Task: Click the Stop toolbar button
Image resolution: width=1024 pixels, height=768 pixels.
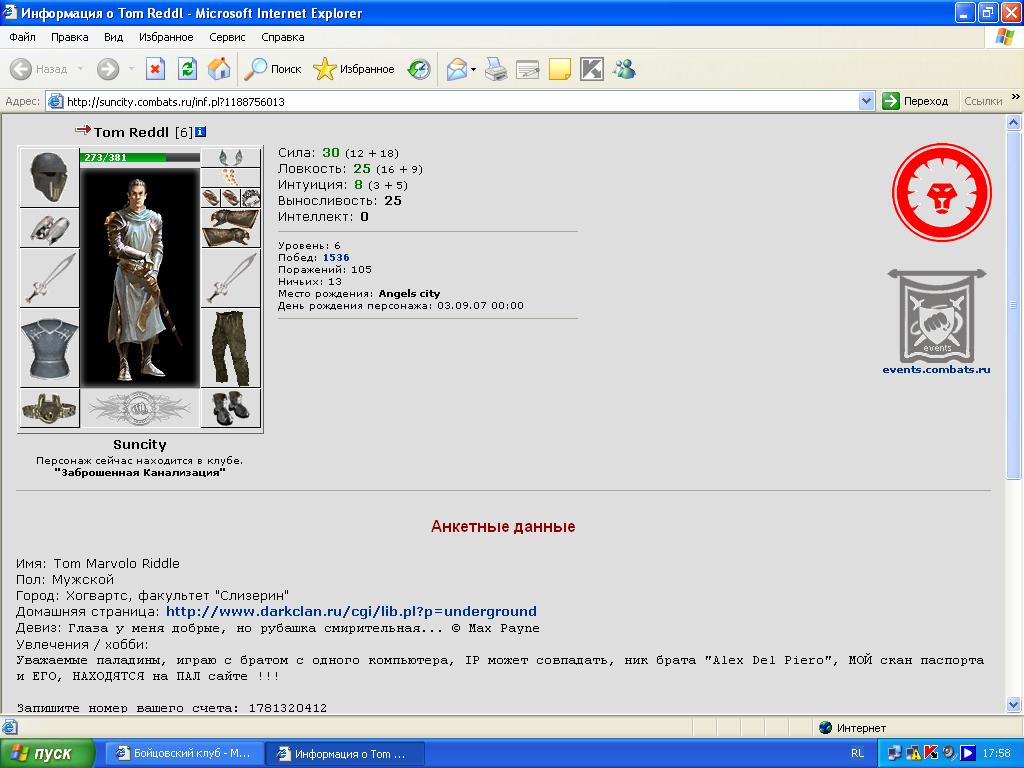Action: coord(155,69)
